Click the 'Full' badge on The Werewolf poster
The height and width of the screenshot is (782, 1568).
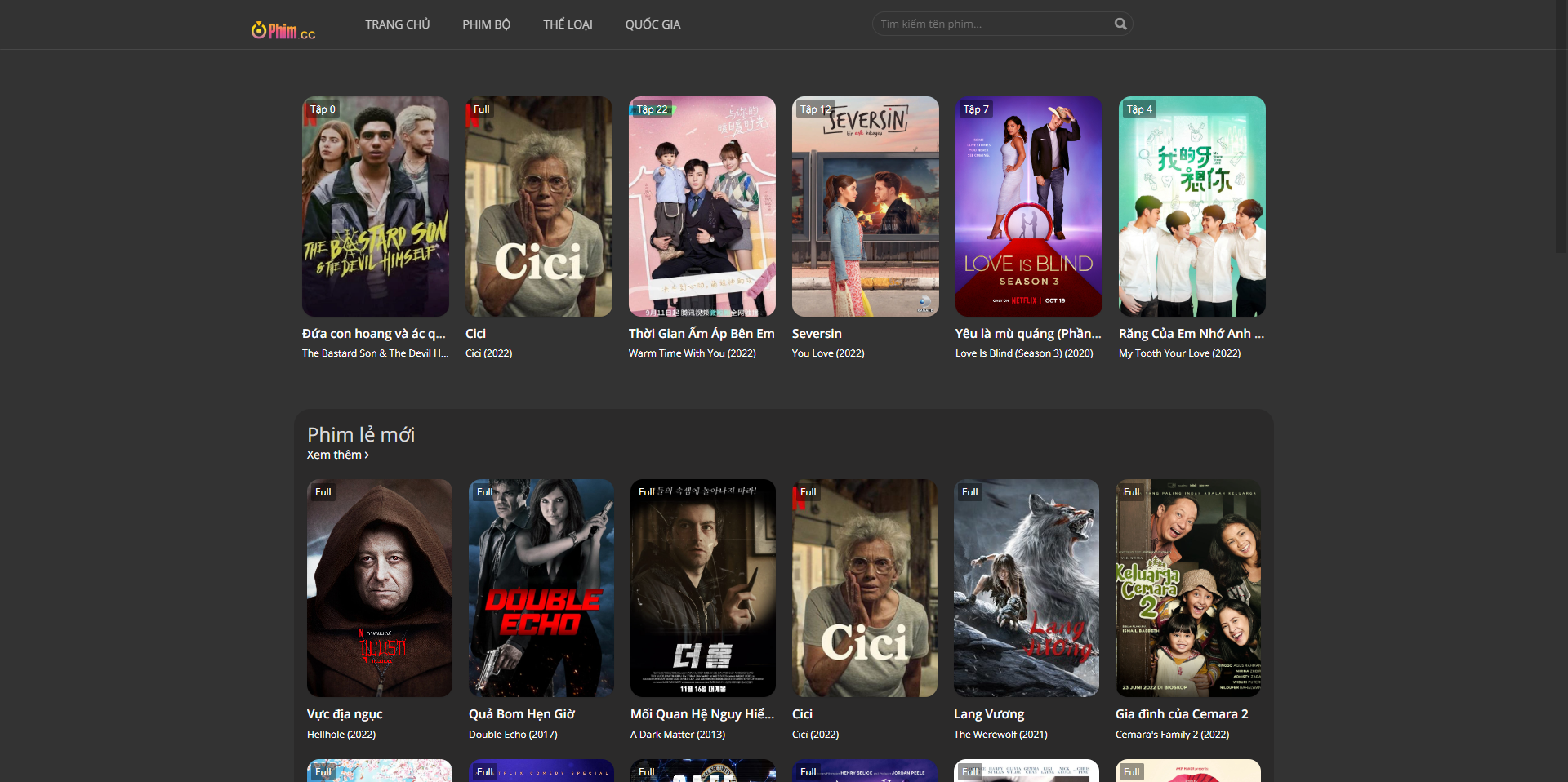(x=969, y=492)
